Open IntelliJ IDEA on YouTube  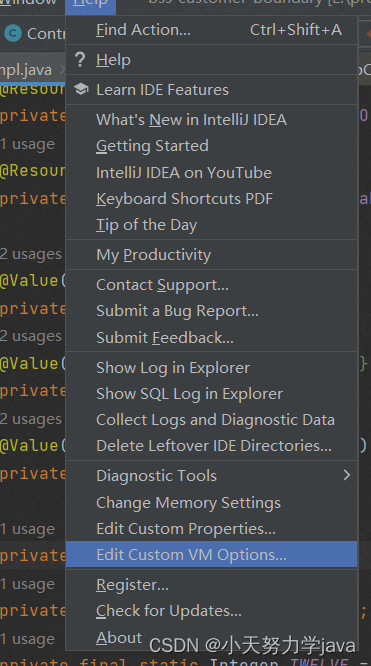tap(212, 172)
